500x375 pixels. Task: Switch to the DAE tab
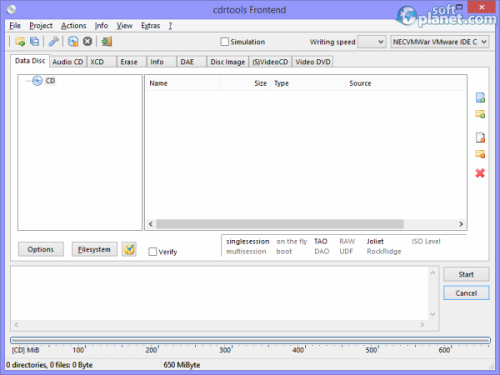click(191, 62)
